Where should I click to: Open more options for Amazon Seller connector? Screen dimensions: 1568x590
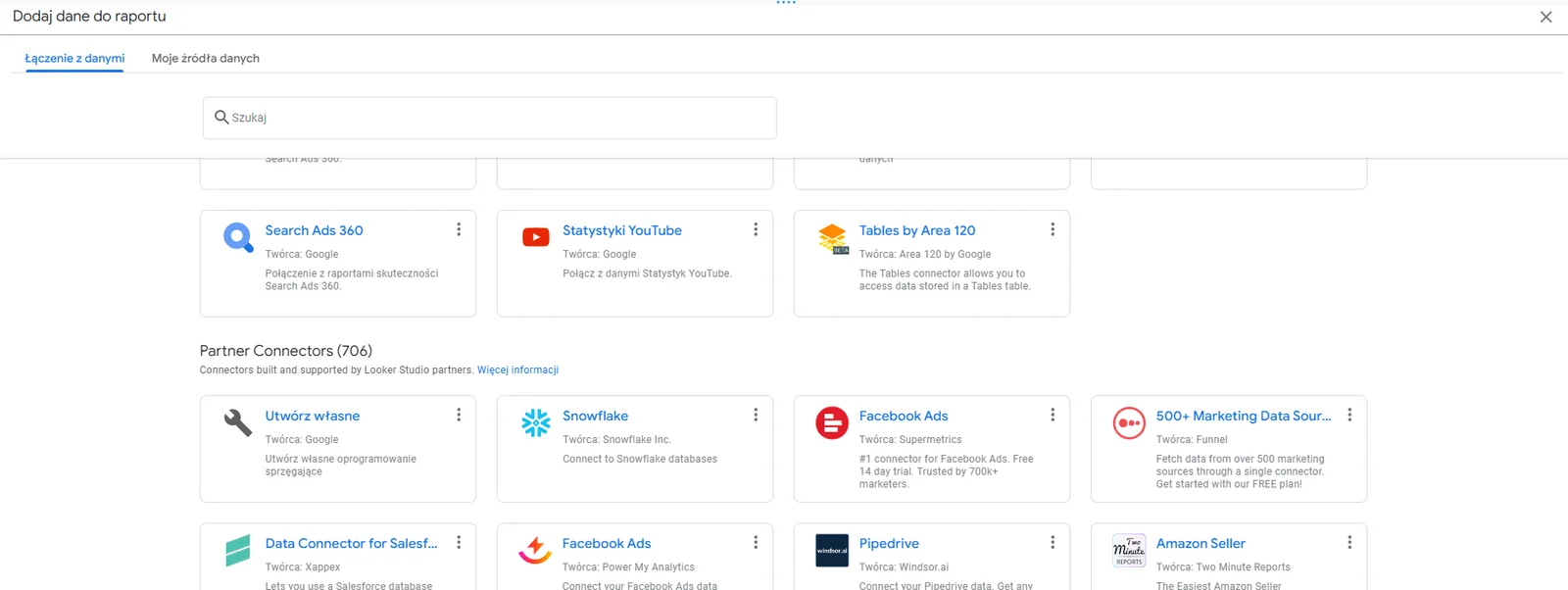pos(1349,542)
